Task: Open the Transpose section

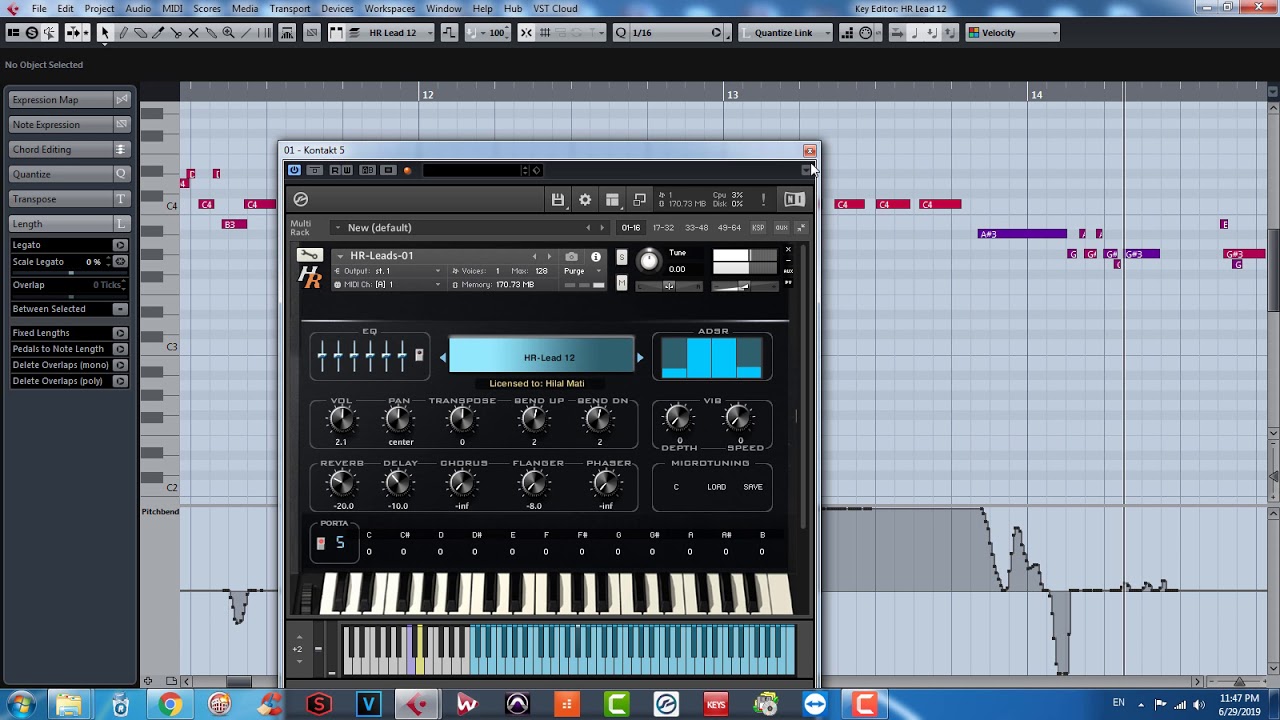Action: tap(70, 199)
